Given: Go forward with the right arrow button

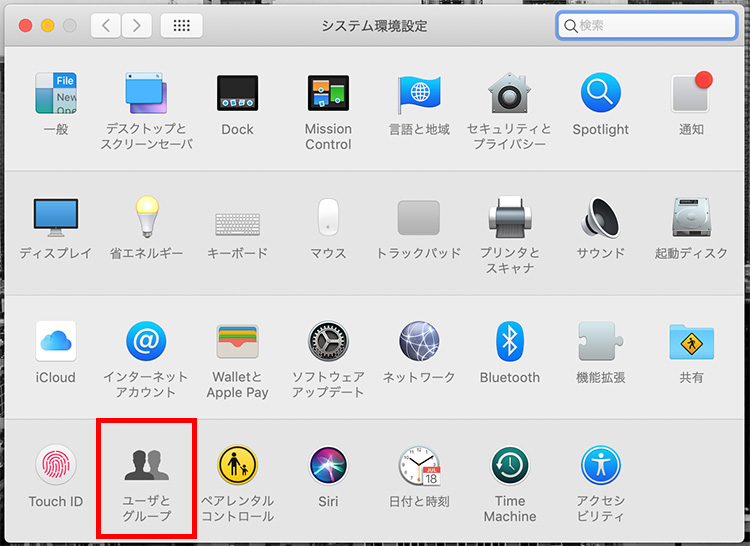Looking at the screenshot, I should pos(137,25).
